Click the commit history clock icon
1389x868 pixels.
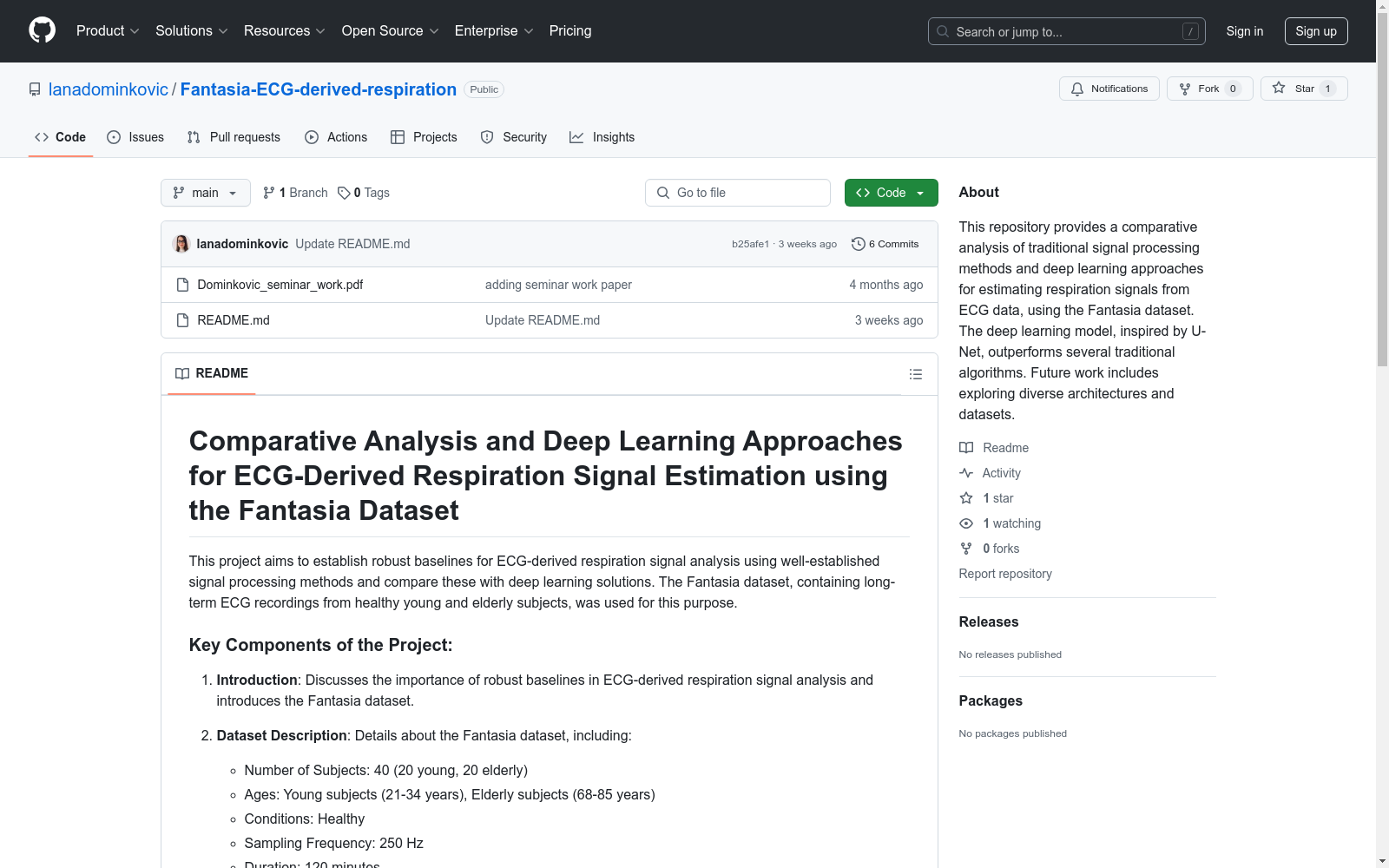coord(859,244)
